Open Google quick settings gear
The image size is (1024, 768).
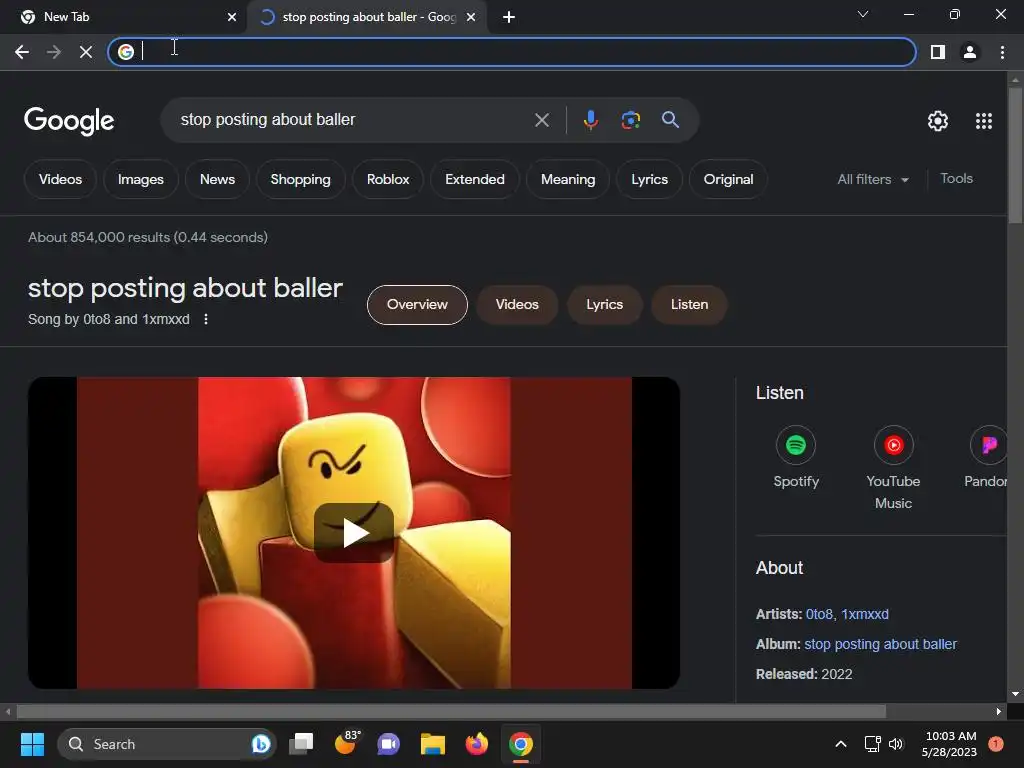[938, 121]
